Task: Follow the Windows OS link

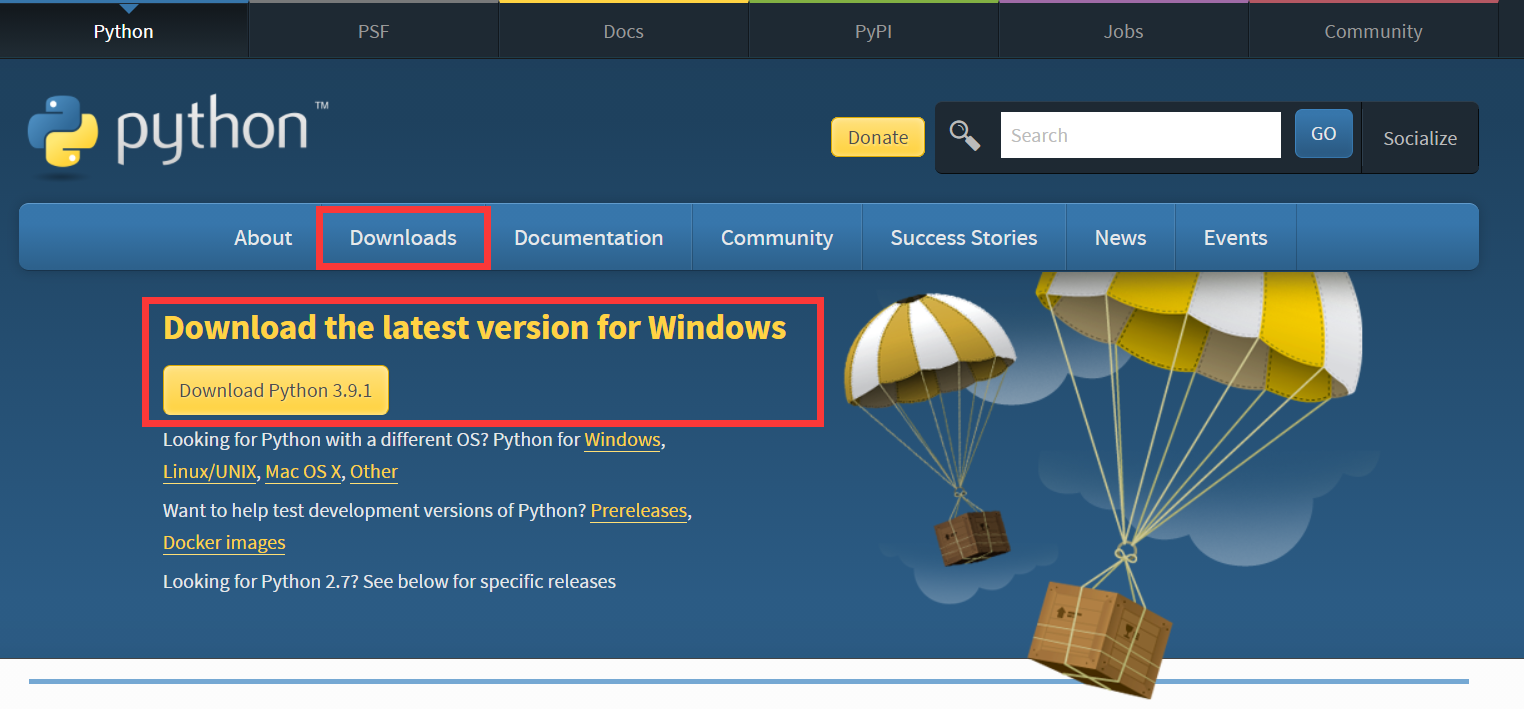Action: pos(622,439)
